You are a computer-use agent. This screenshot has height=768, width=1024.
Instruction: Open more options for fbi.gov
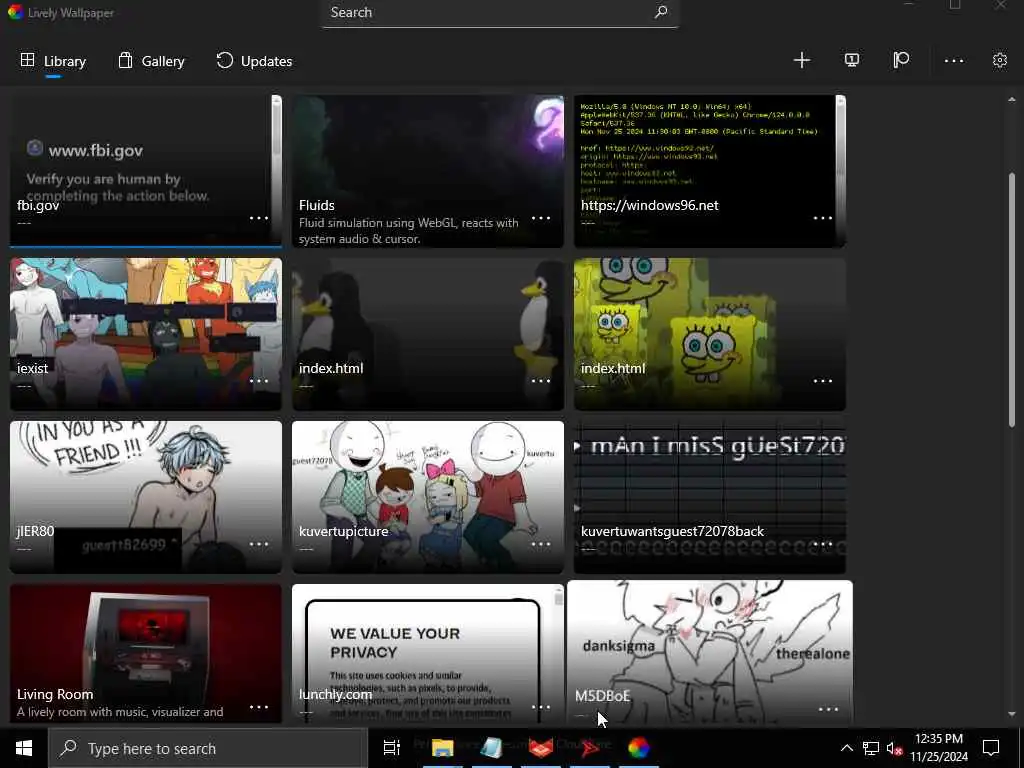point(259,218)
